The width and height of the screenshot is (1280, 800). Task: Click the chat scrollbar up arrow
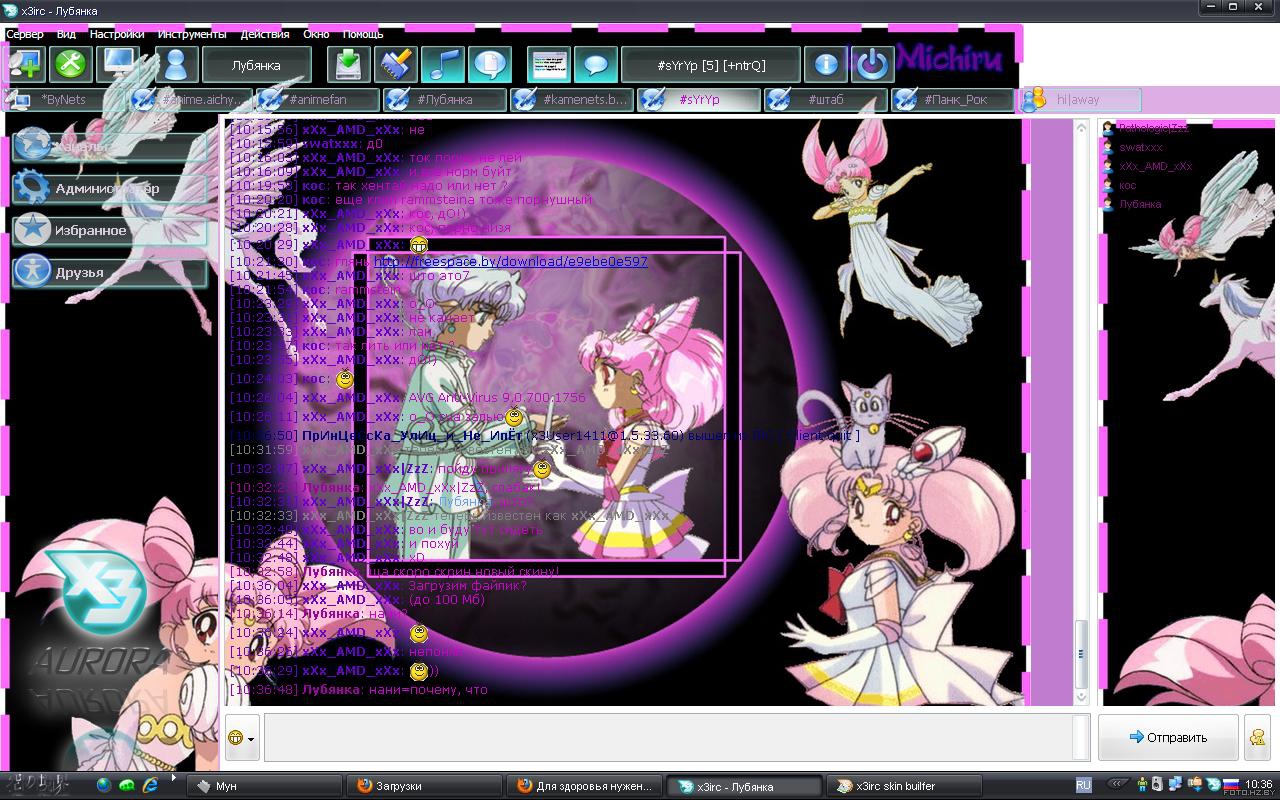coord(1082,128)
